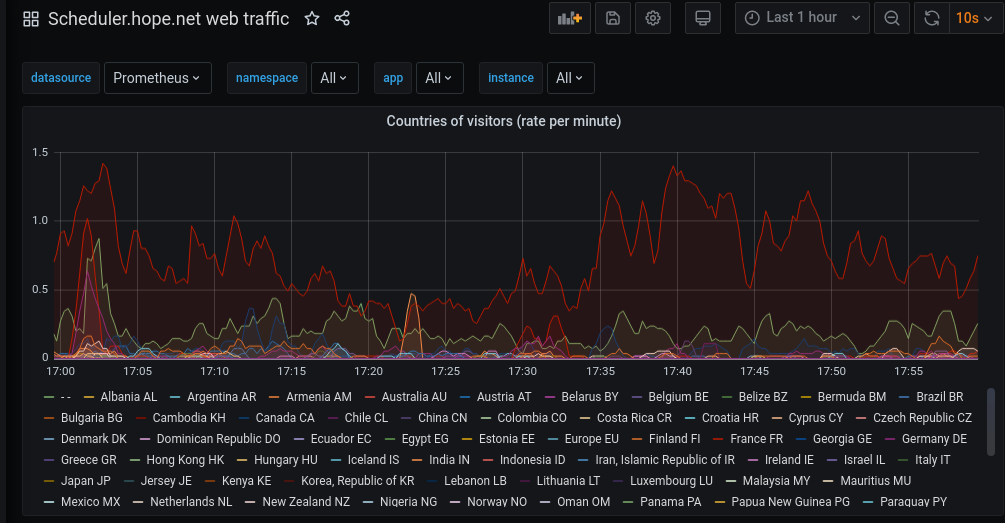Viewport: 1005px width, 523px height.
Task: Select Luxembourg LU legend entry
Action: [671, 481]
